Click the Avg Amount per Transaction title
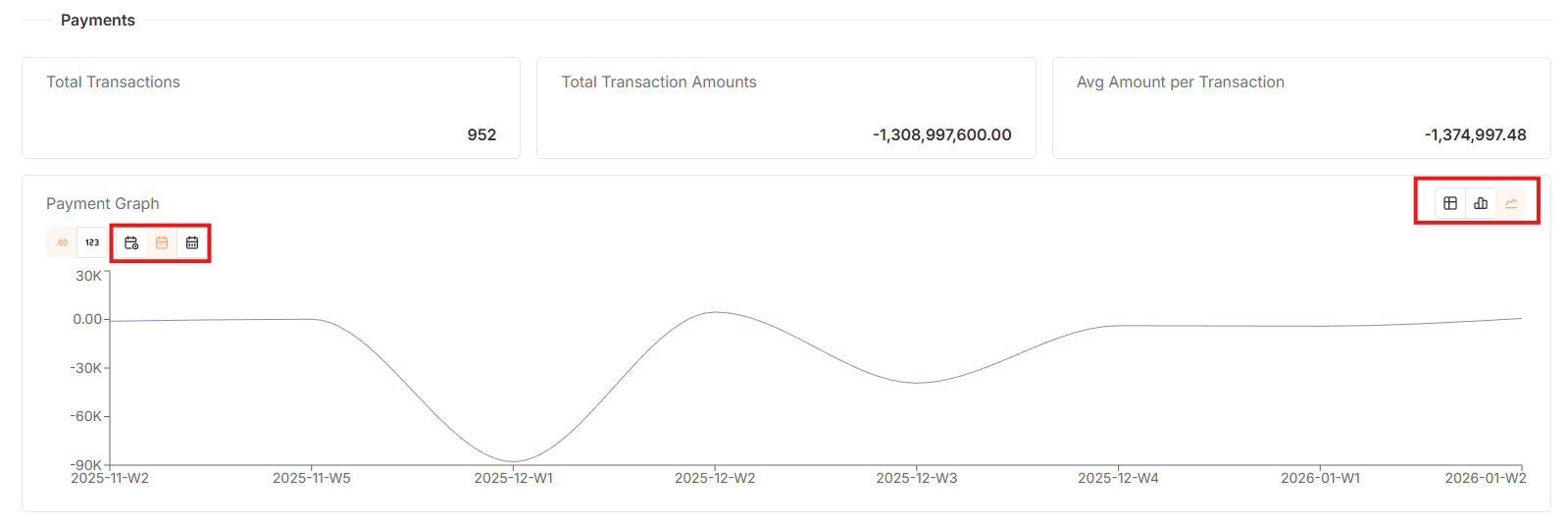The width and height of the screenshot is (1568, 528). (1181, 82)
